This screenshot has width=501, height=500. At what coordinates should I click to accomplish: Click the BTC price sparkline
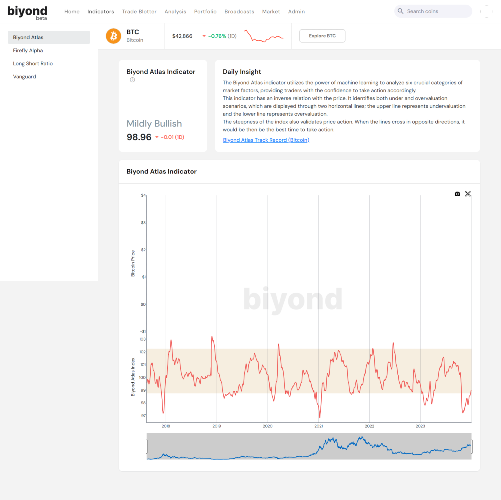click(263, 36)
